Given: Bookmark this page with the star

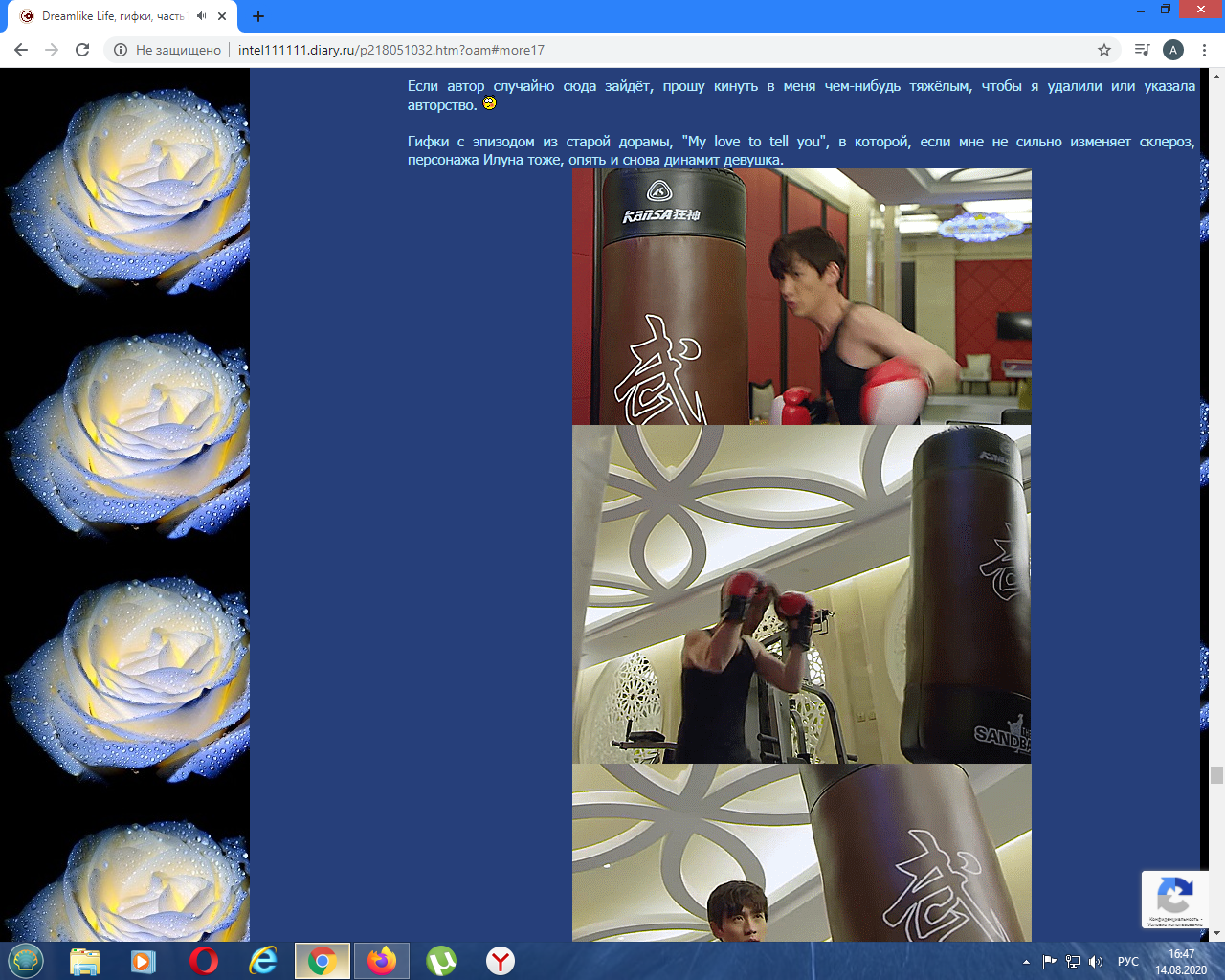Looking at the screenshot, I should (1104, 50).
